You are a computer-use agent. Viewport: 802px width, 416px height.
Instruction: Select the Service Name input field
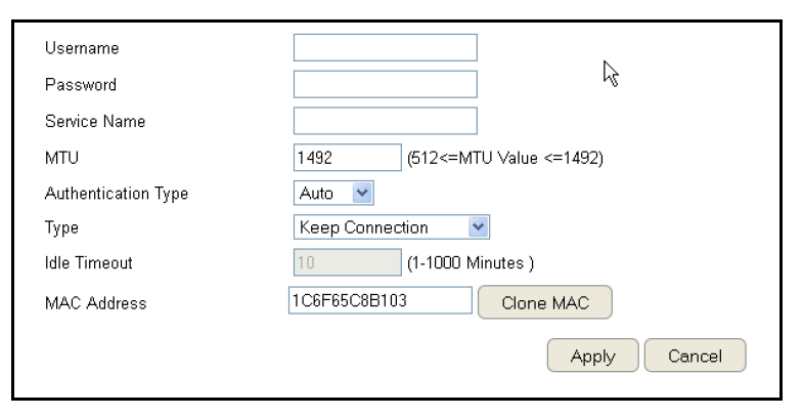point(385,121)
